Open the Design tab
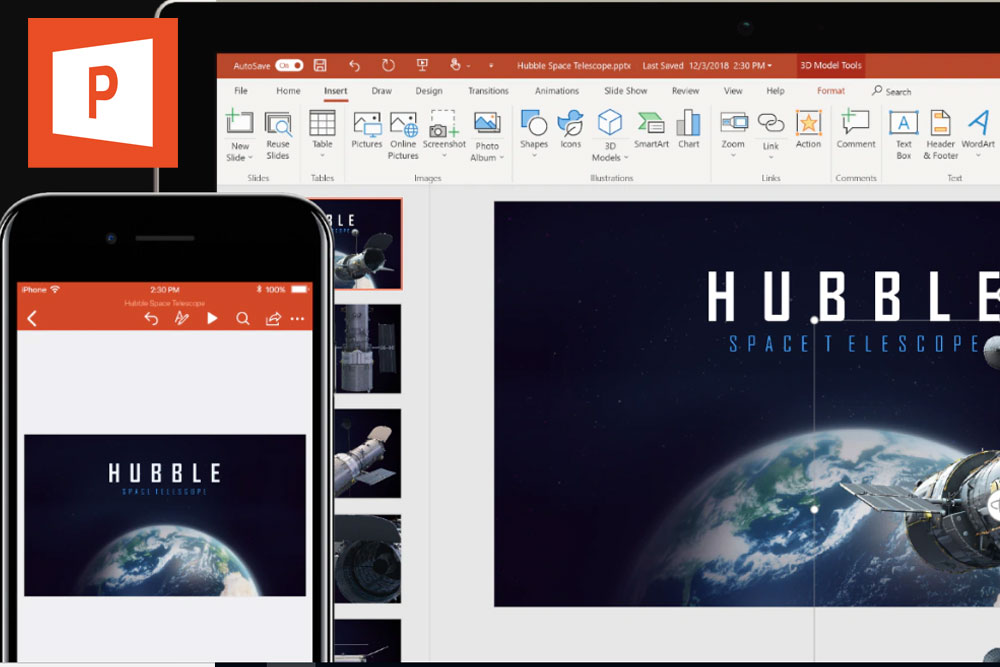 point(429,91)
